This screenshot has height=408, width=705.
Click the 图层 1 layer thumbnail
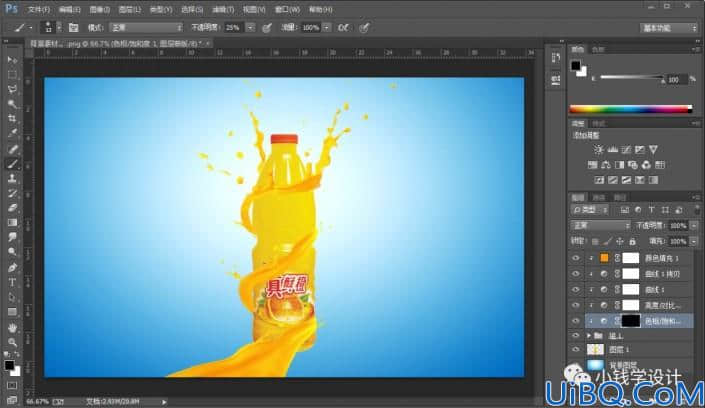tap(595, 350)
